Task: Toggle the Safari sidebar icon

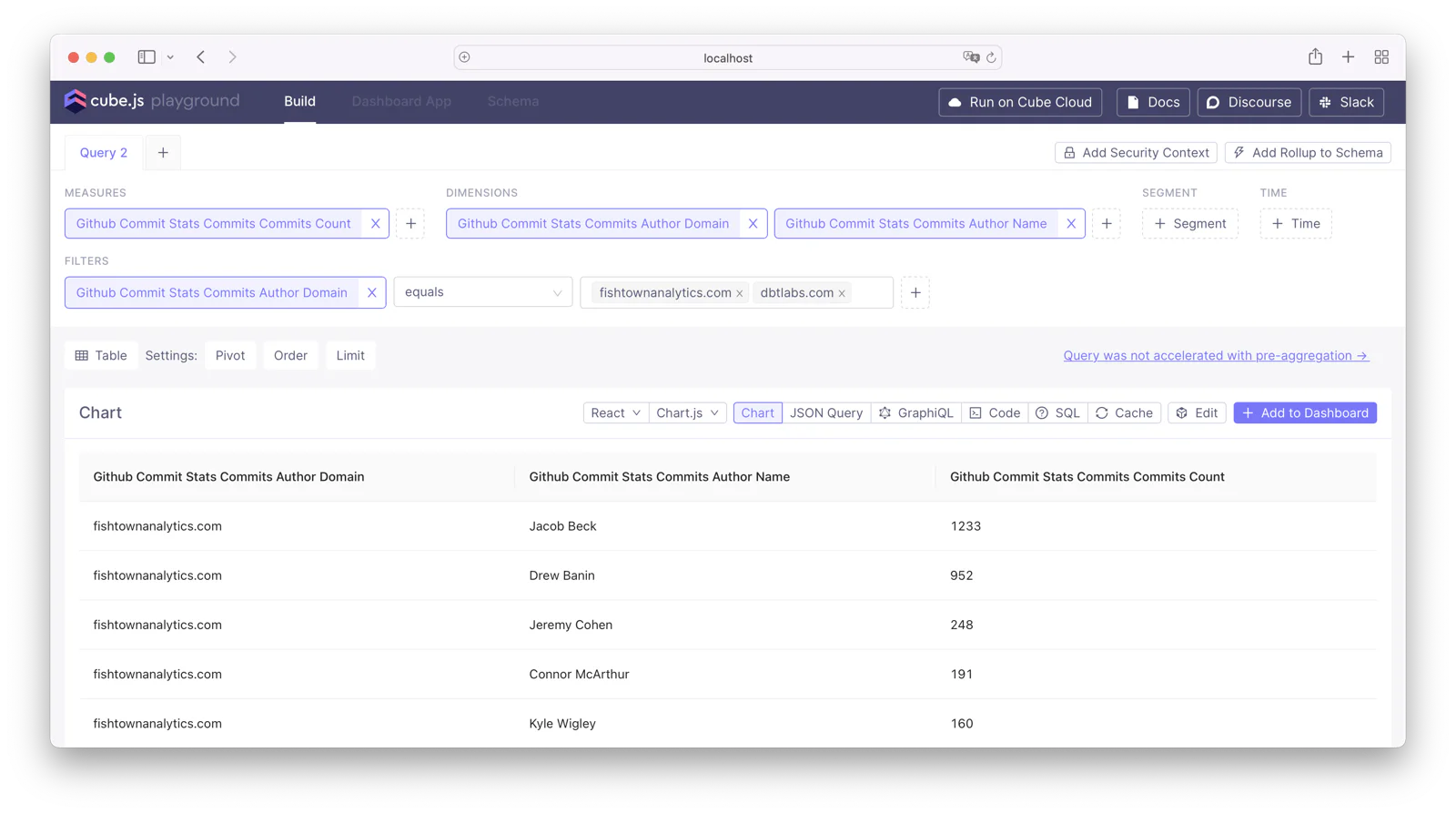Action: tap(147, 57)
